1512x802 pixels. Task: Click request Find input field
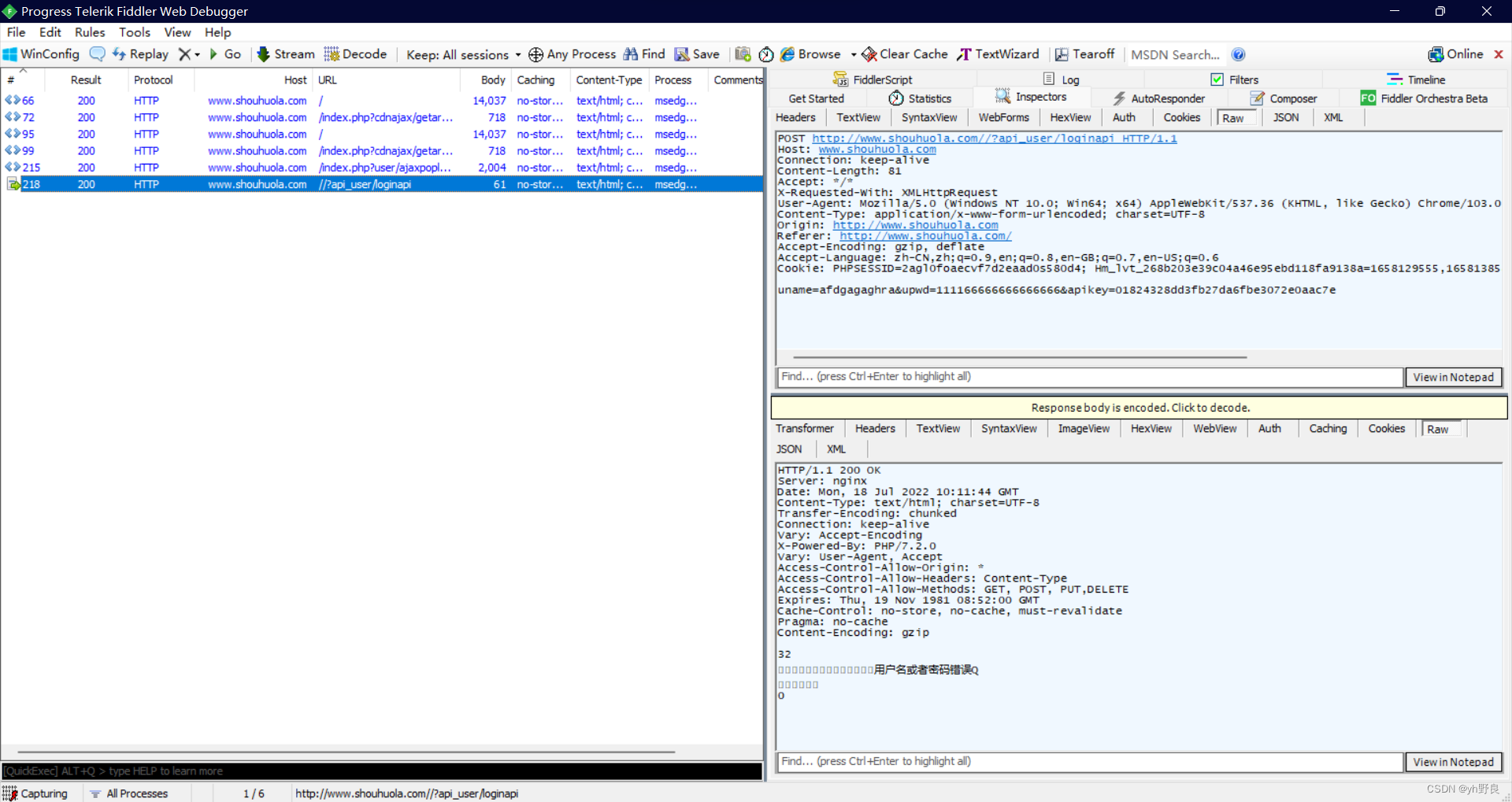point(1090,377)
